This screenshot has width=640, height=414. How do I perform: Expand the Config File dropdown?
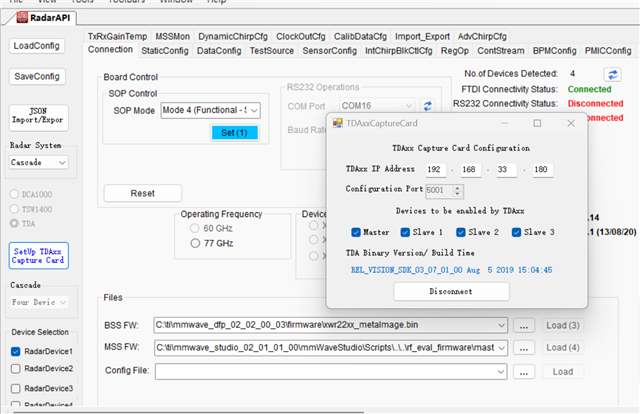[x=501, y=372]
